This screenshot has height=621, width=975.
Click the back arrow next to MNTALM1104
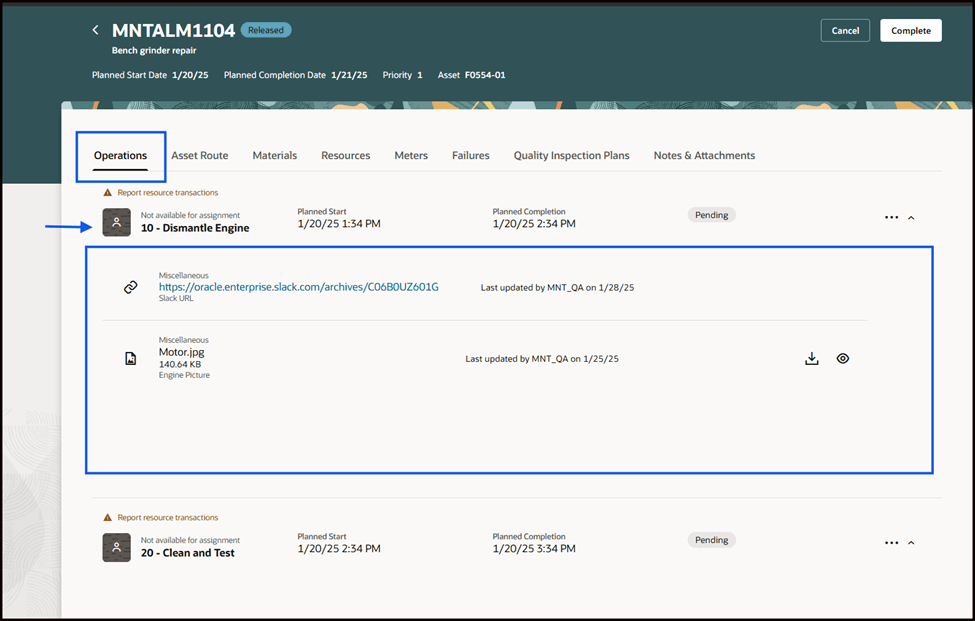pyautogui.click(x=95, y=30)
